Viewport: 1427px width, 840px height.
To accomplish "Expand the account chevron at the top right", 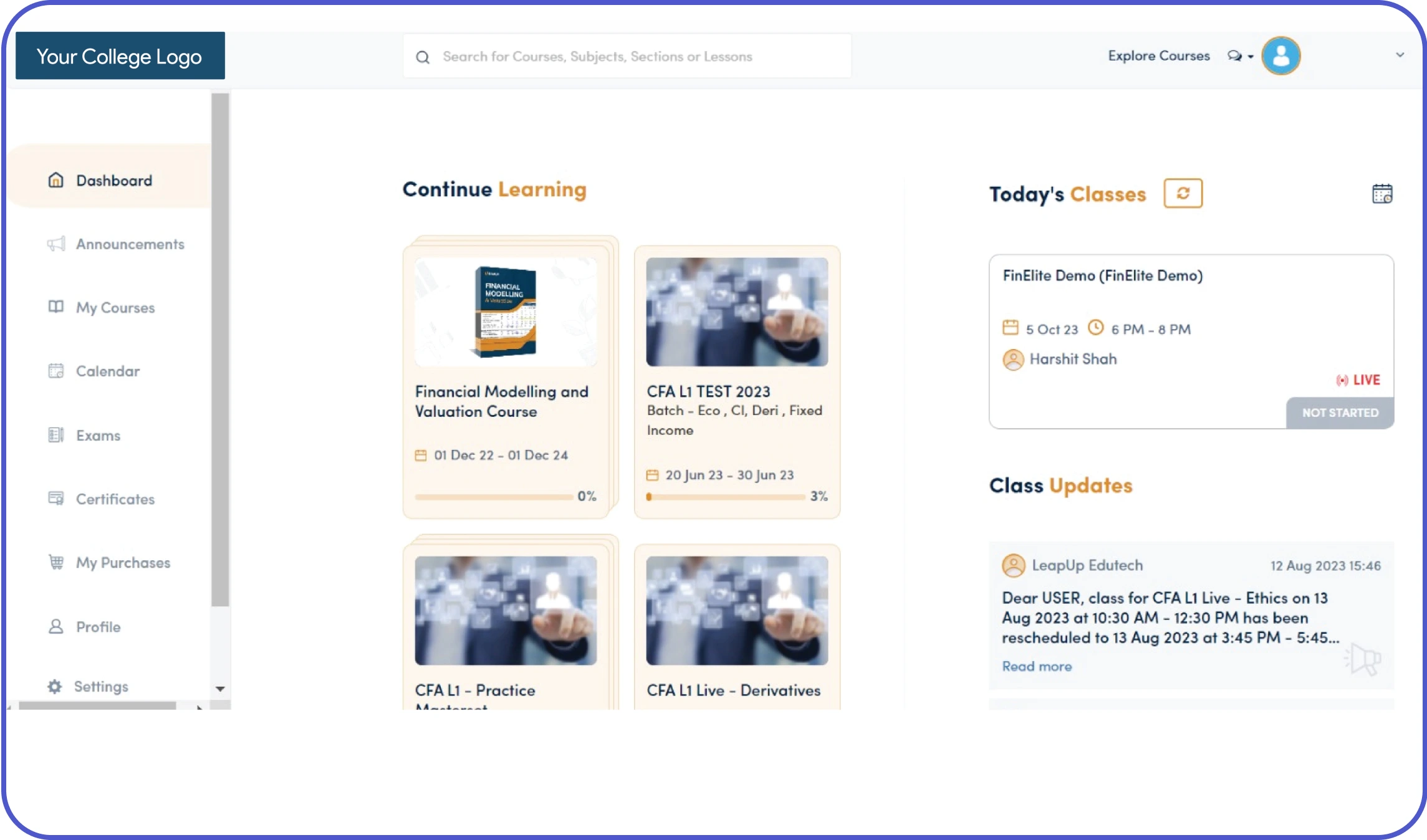I will point(1400,55).
